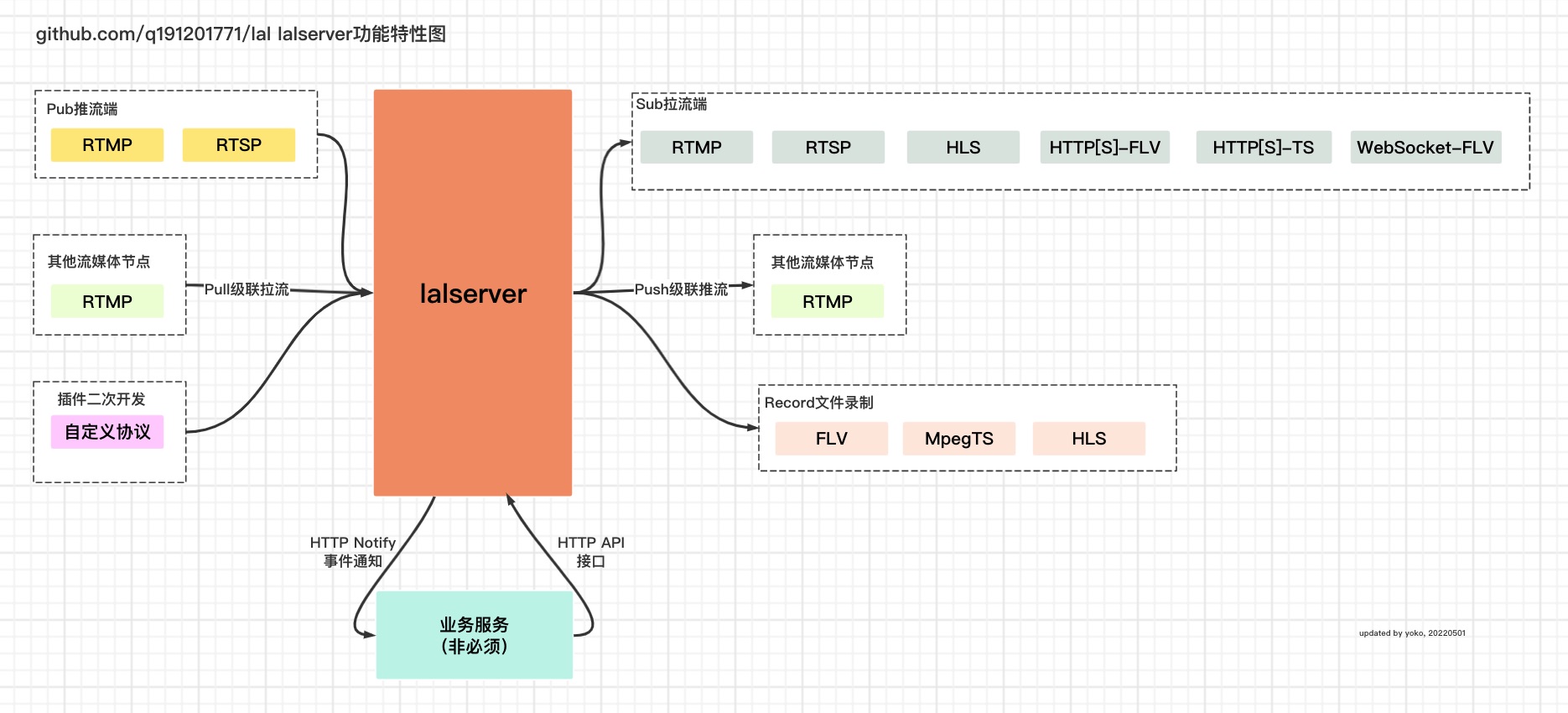This screenshot has width=1568, height=713.
Task: Select the FLV box in Record文件录制
Action: [832, 439]
